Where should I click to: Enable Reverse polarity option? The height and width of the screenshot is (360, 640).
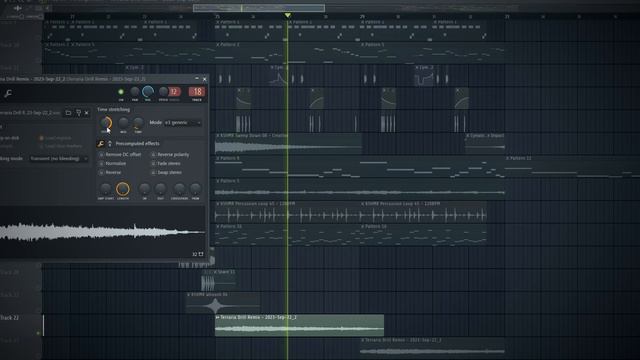coord(170,155)
